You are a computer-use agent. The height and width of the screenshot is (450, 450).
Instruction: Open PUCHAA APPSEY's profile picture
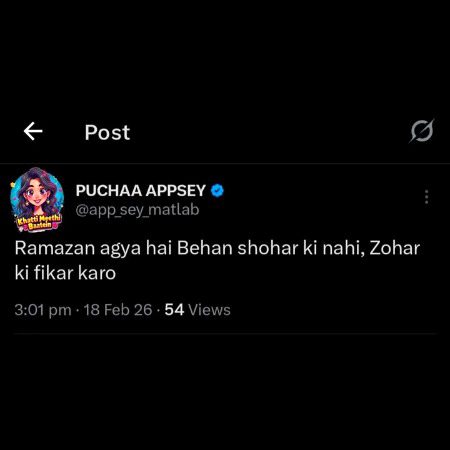(36, 200)
